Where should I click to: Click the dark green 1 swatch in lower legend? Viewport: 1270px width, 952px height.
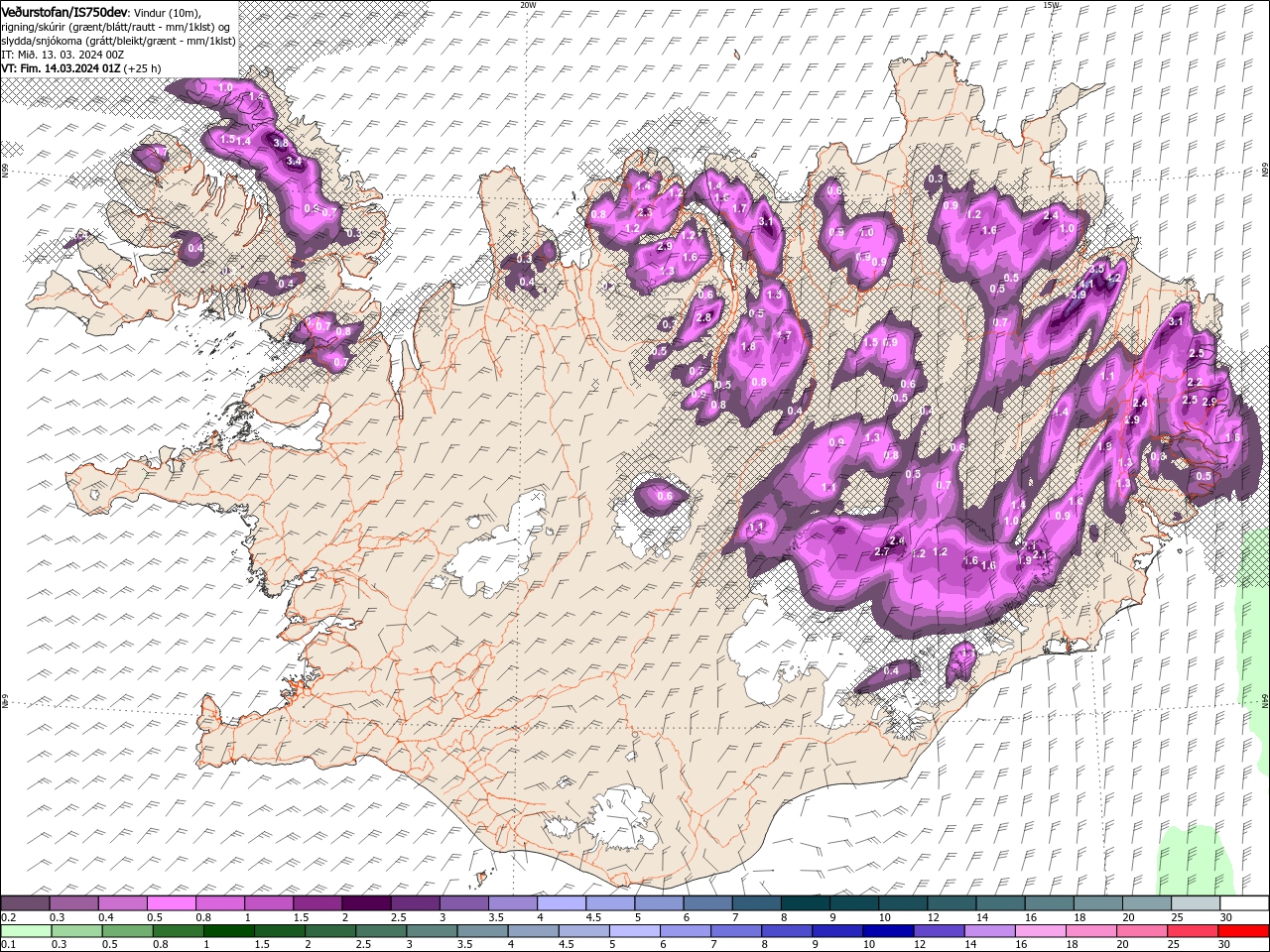229,931
